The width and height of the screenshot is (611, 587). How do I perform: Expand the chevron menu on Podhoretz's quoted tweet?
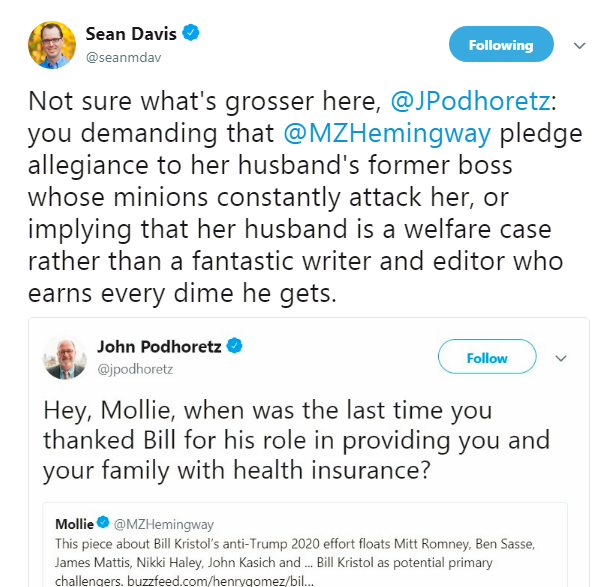click(x=561, y=358)
